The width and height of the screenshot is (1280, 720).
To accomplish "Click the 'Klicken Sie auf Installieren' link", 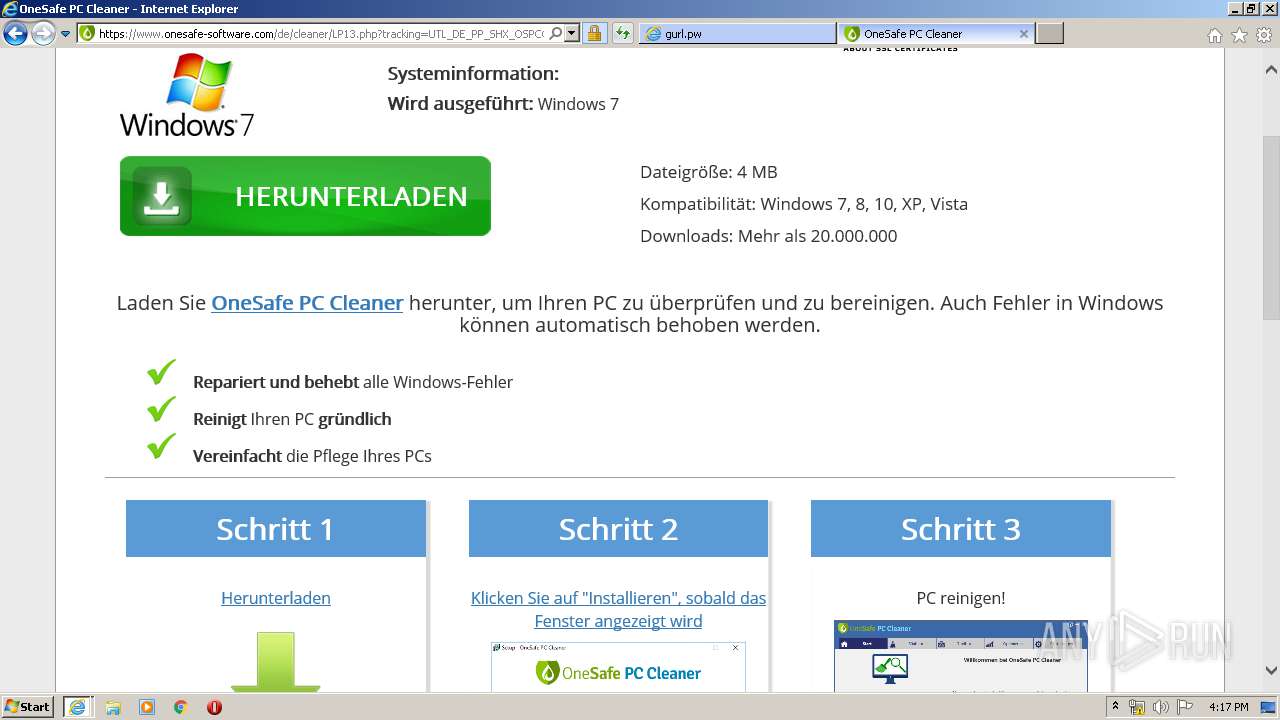I will click(x=618, y=609).
